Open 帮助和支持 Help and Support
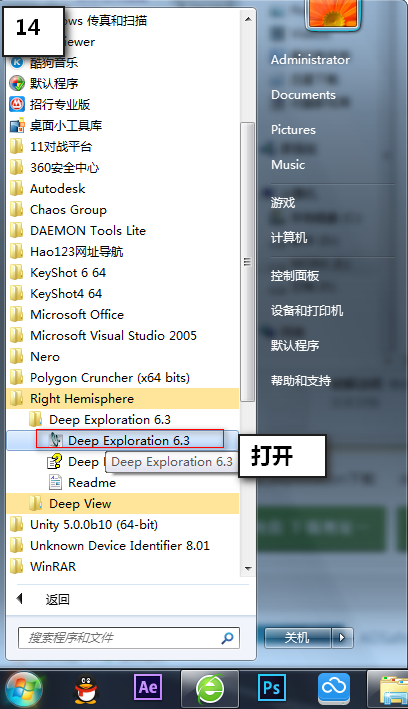408x709 pixels. (x=301, y=381)
